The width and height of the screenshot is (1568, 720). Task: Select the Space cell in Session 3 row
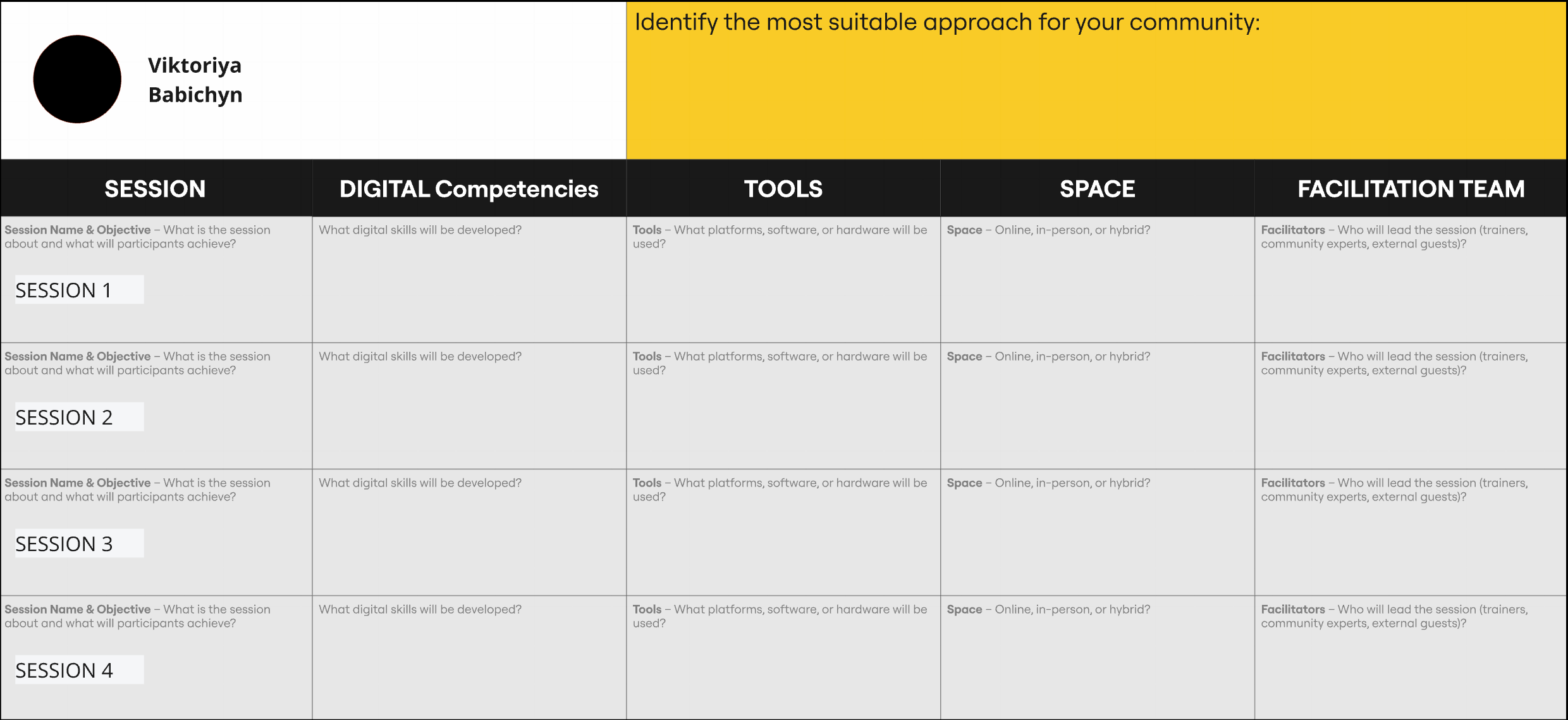tap(1097, 538)
